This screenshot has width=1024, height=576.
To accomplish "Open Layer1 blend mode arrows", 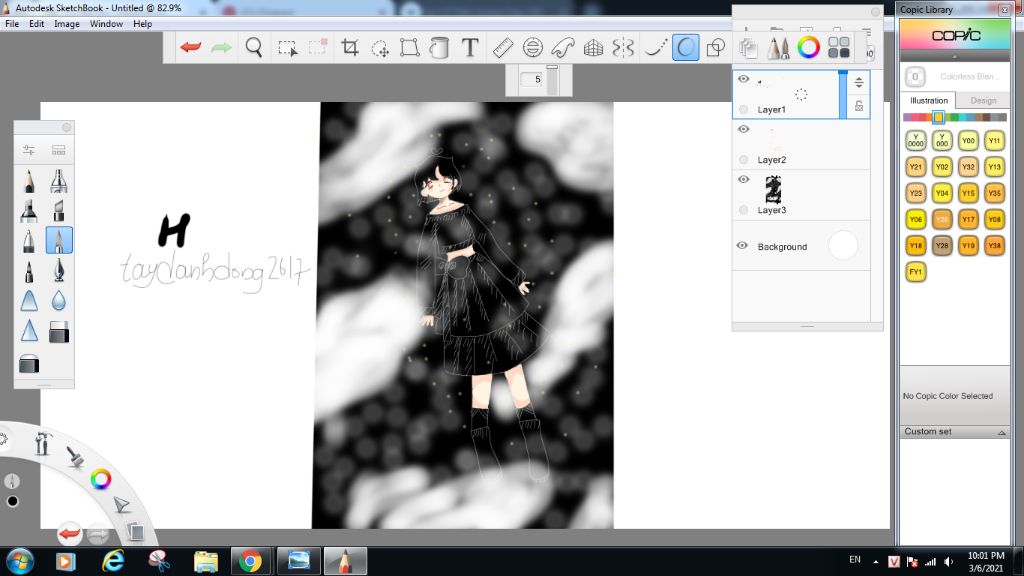I will coord(859,82).
